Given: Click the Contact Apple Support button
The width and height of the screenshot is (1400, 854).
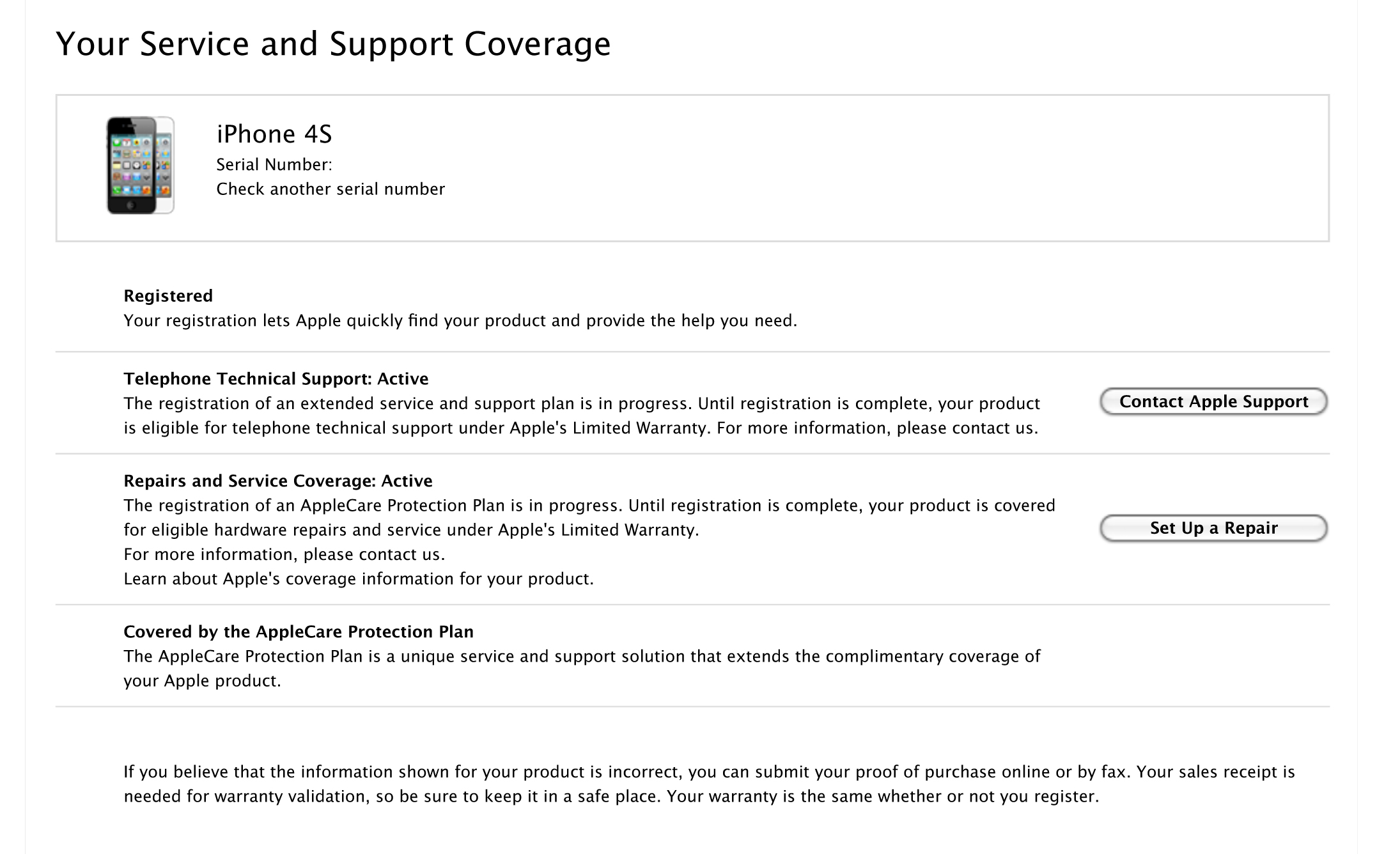Looking at the screenshot, I should tap(1213, 401).
